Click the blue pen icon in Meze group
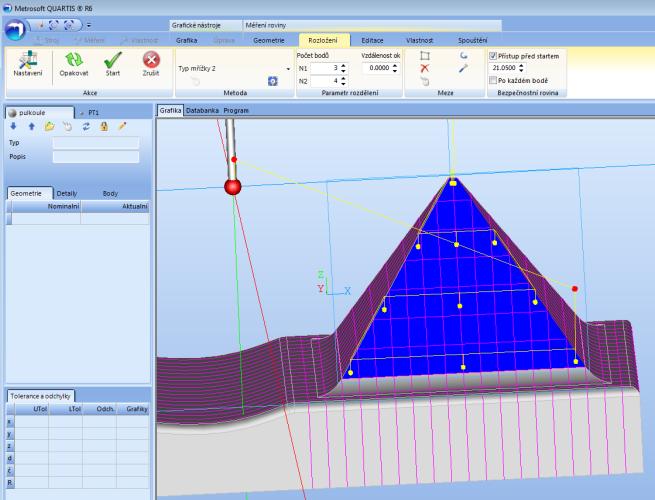 tap(463, 68)
